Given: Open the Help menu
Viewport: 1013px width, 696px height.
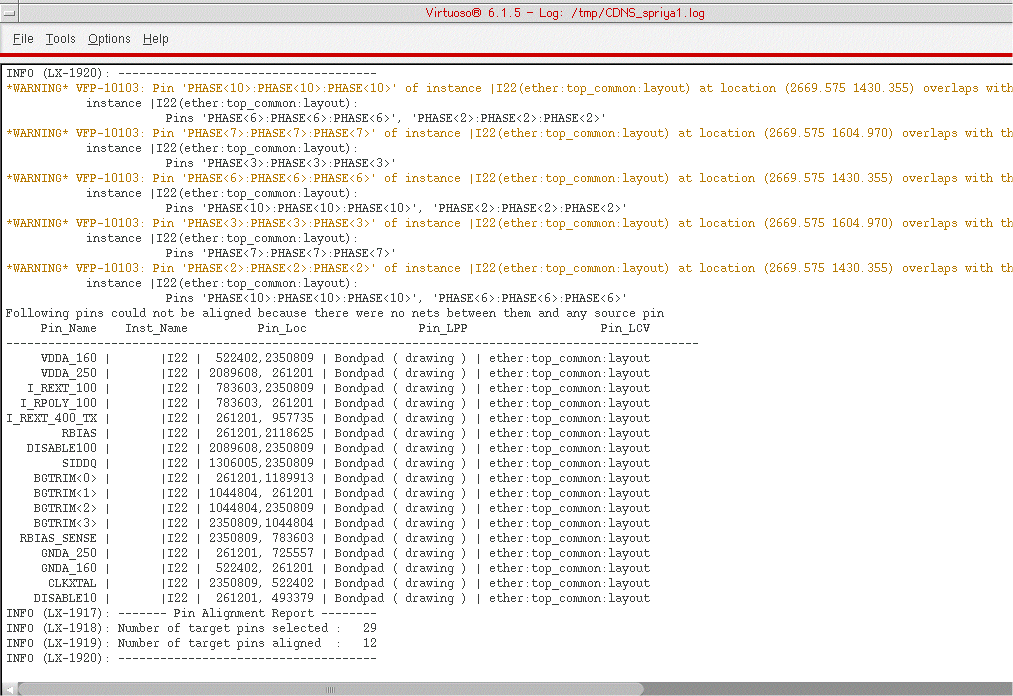Looking at the screenshot, I should click(155, 39).
